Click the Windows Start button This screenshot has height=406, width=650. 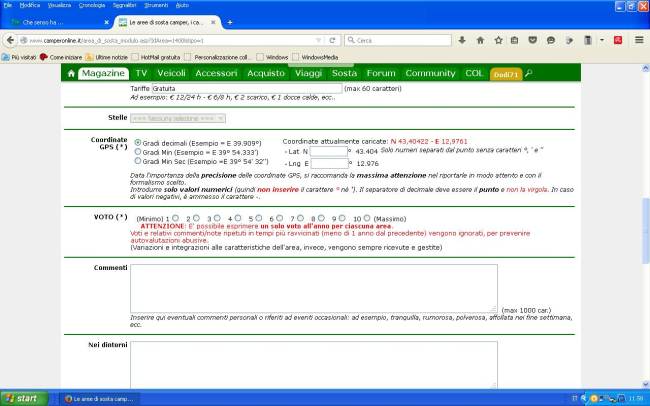click(x=25, y=398)
